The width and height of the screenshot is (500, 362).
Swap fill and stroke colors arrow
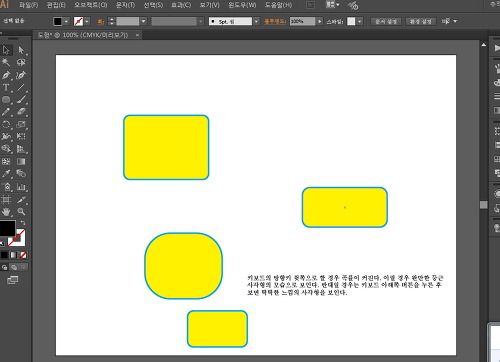pos(23,223)
